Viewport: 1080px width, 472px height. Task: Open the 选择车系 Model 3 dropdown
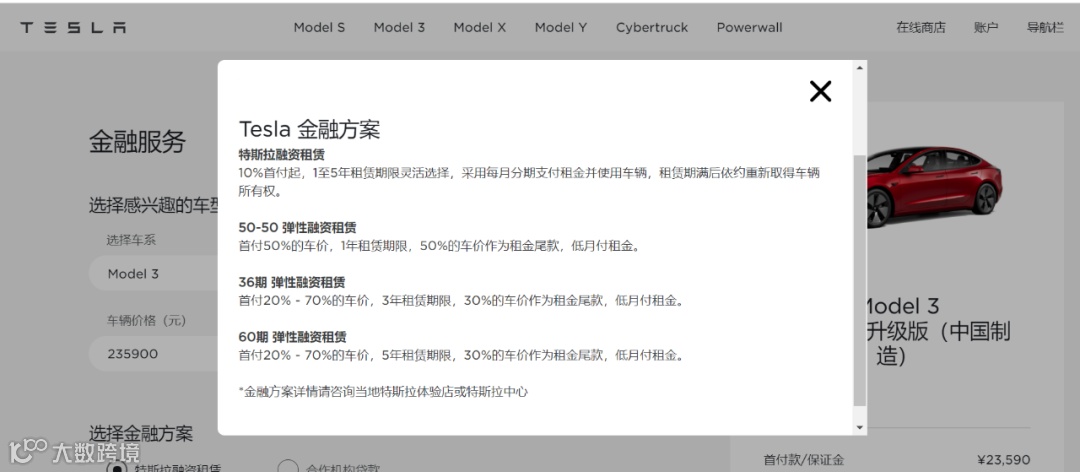pyautogui.click(x=154, y=274)
